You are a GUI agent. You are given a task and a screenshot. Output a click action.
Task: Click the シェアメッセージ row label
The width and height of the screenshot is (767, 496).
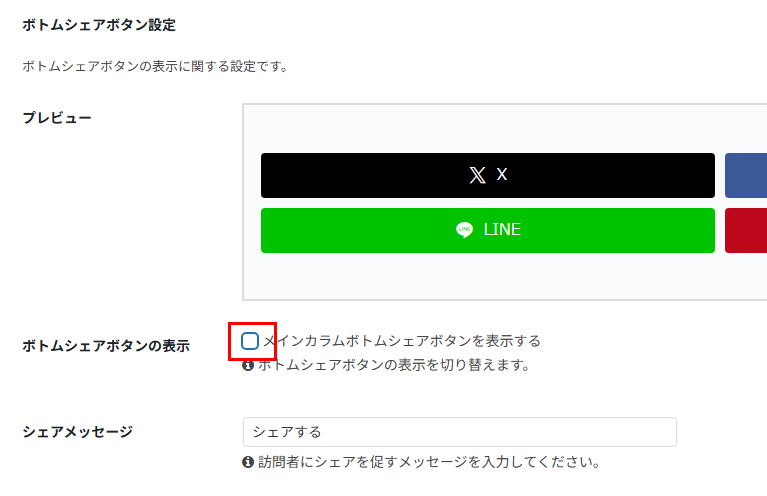[77, 432]
